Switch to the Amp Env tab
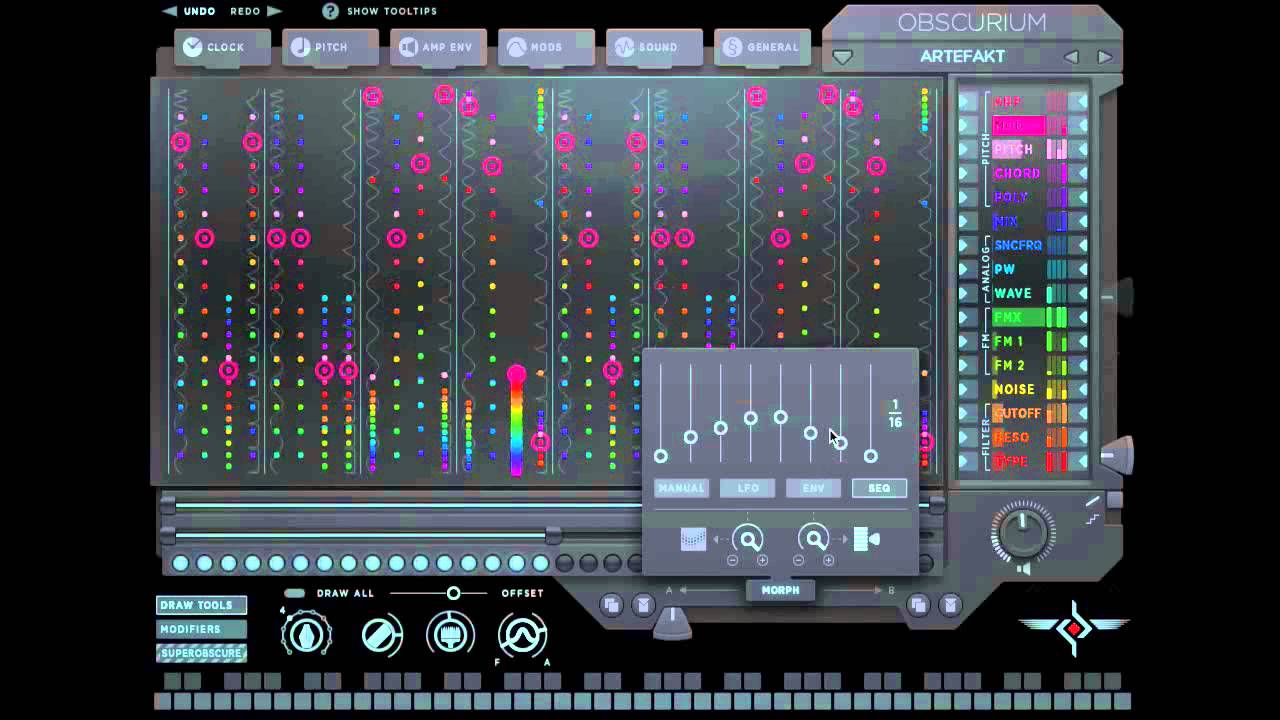The height and width of the screenshot is (720, 1280). [438, 47]
